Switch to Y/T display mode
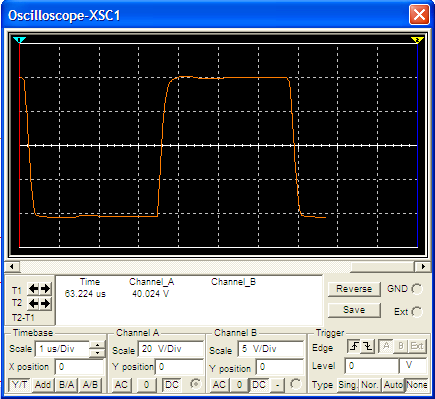435x399 pixels. coord(20,385)
